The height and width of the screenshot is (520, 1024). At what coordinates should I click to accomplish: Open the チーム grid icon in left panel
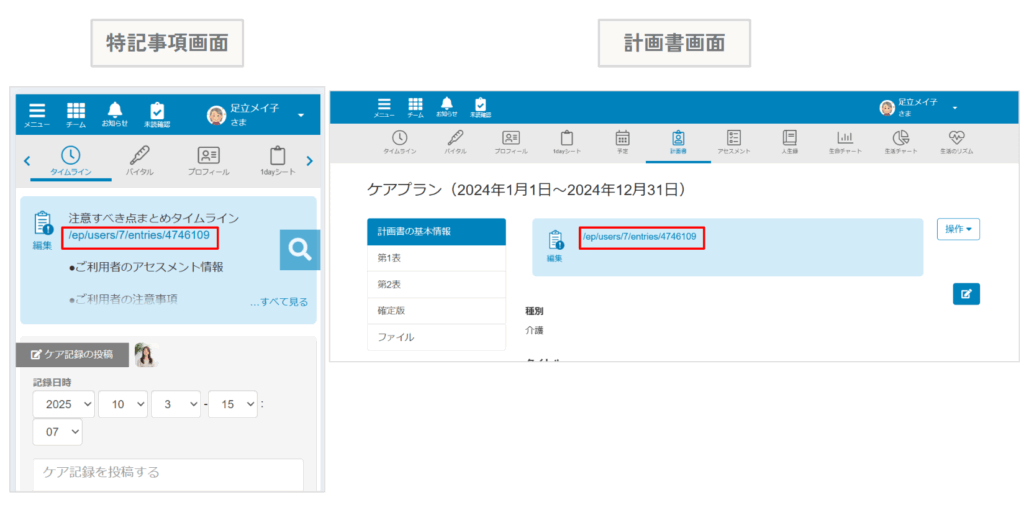point(76,115)
